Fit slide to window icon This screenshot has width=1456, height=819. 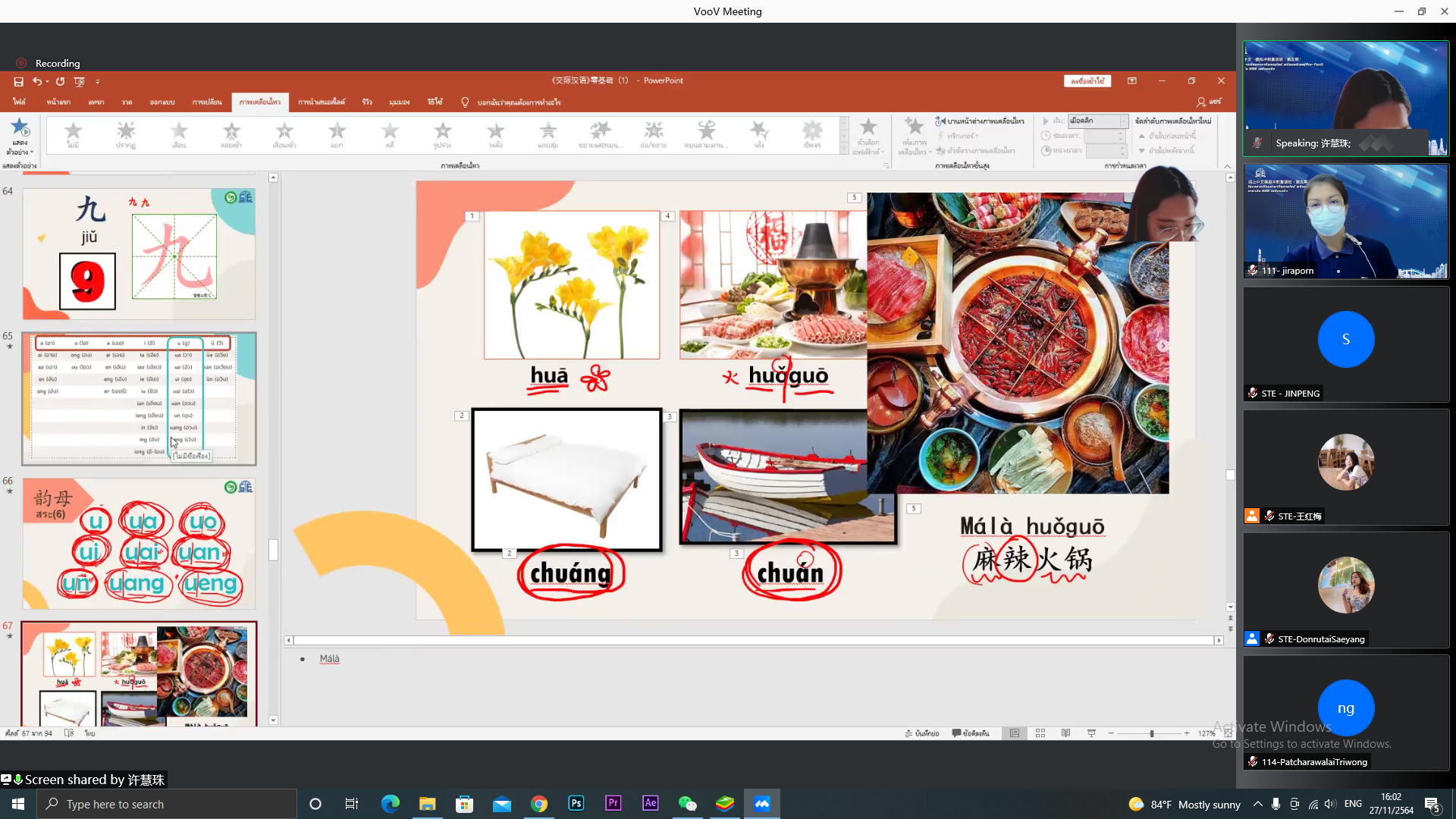[x=1228, y=733]
